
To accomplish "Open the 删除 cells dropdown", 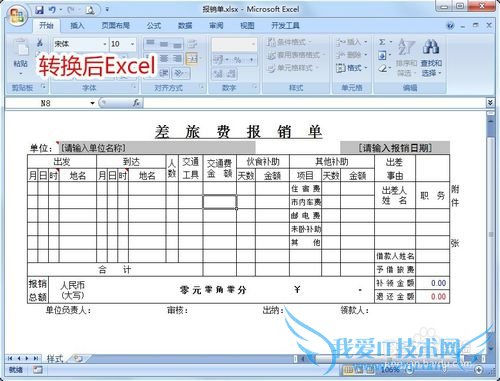I will coord(351,55).
